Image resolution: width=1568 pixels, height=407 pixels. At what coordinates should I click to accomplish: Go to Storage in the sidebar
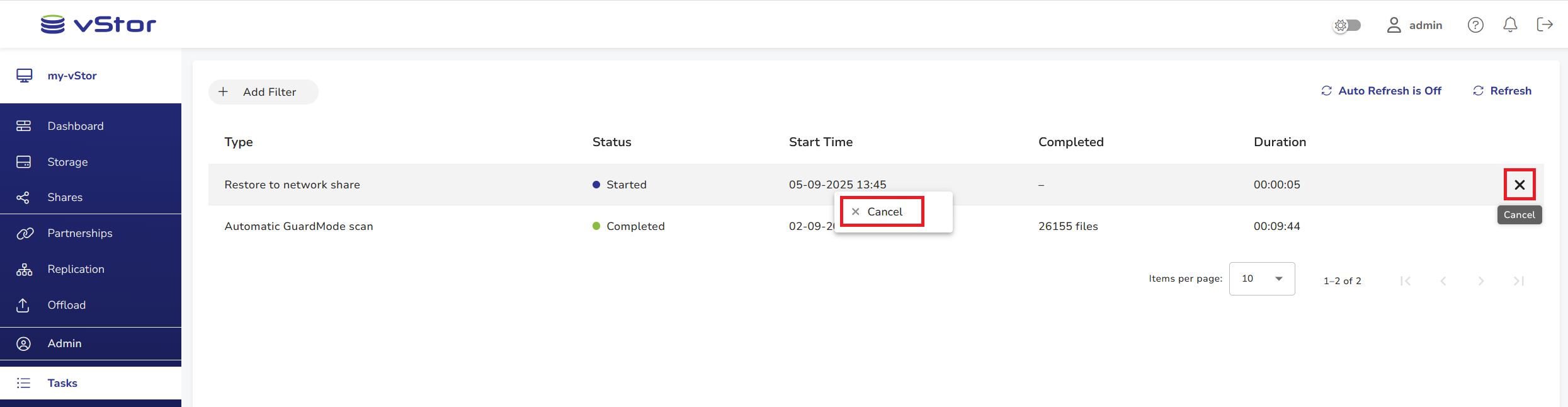pos(67,162)
